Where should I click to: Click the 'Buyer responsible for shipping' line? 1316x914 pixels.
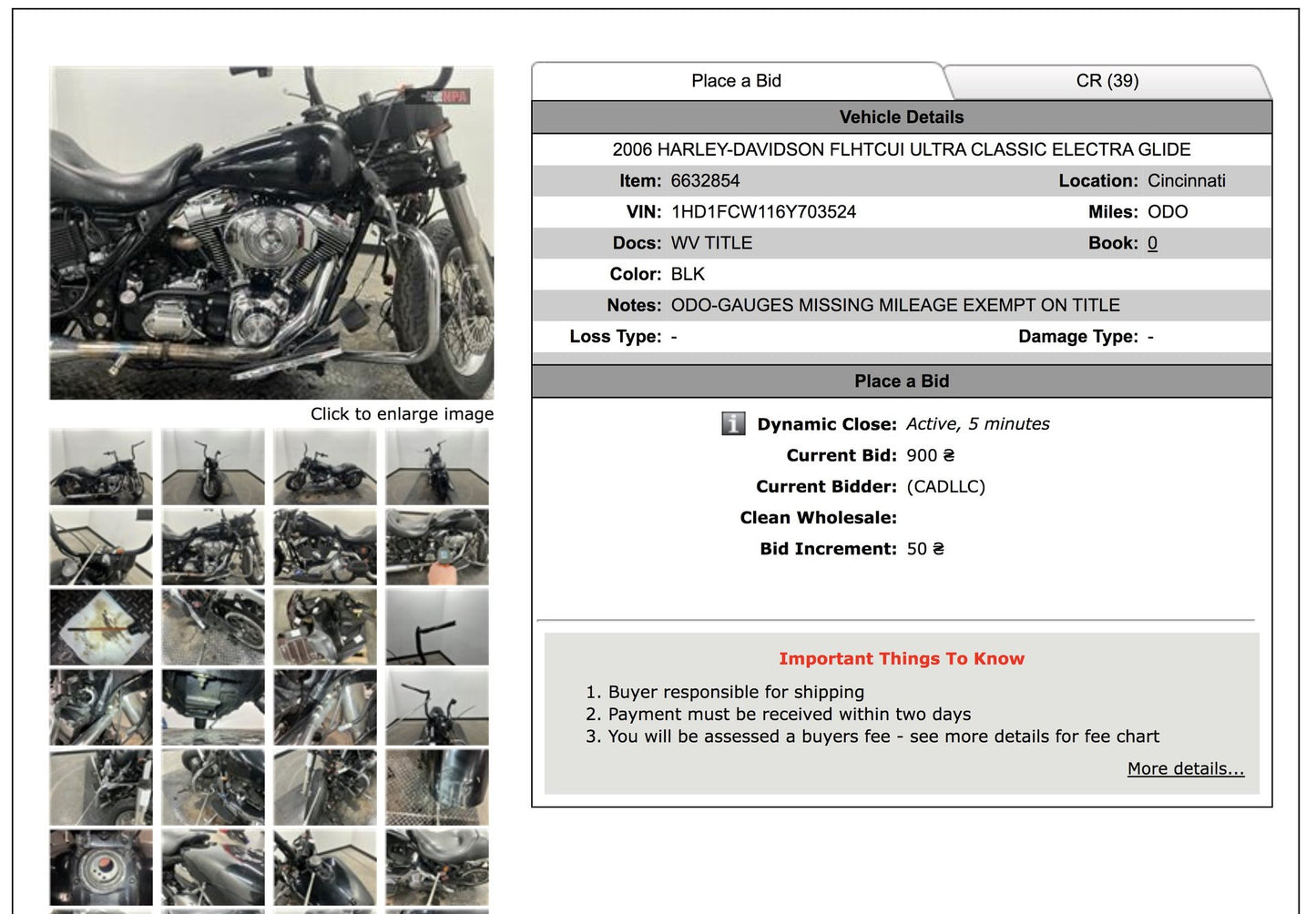736,692
